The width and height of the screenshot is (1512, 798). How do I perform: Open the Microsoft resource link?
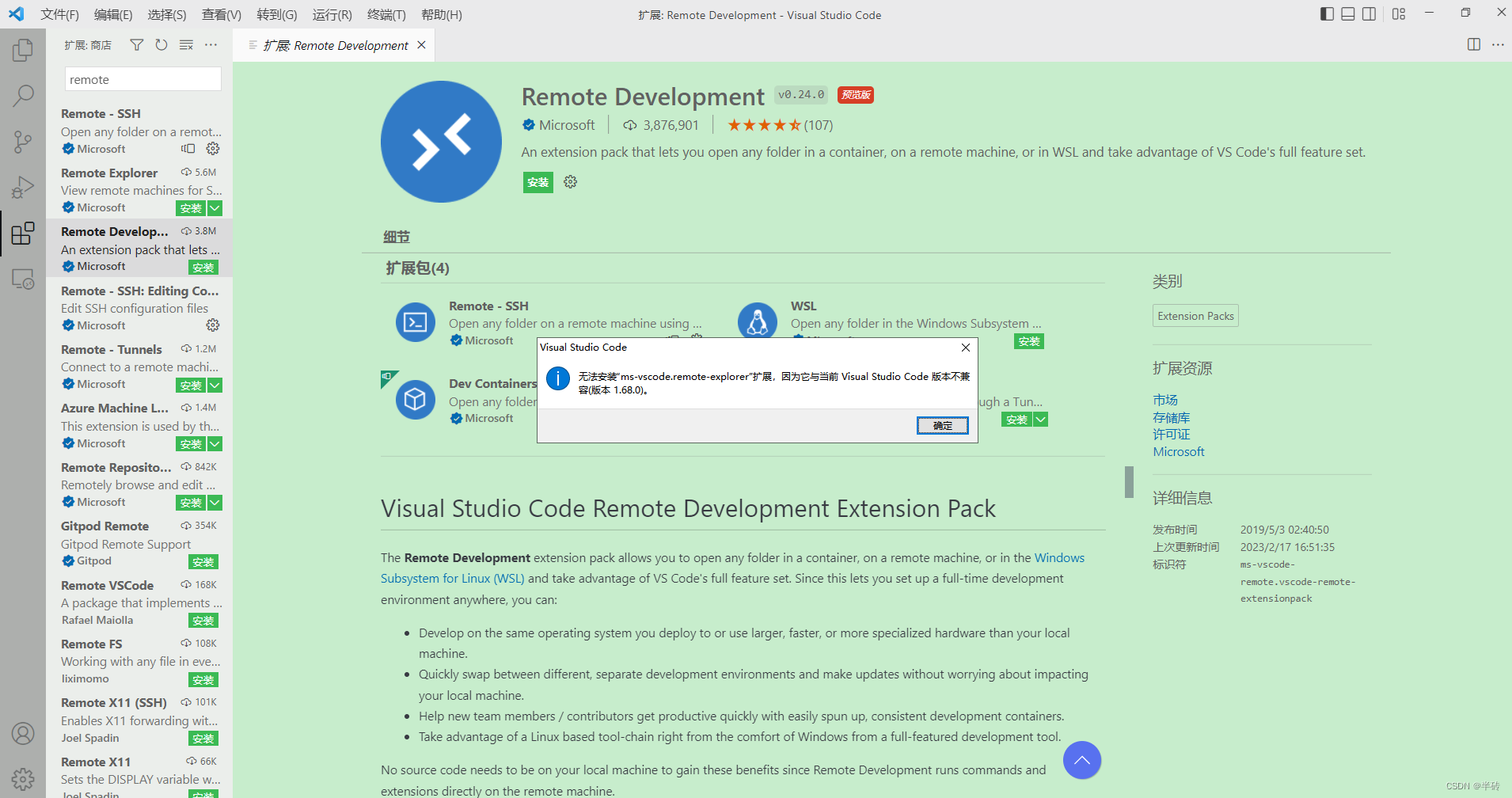click(1179, 451)
